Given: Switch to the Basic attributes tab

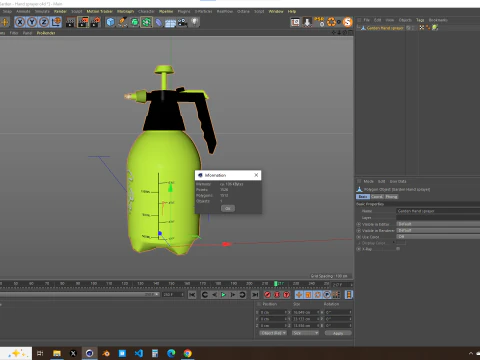Looking at the screenshot, I should pos(363,197).
